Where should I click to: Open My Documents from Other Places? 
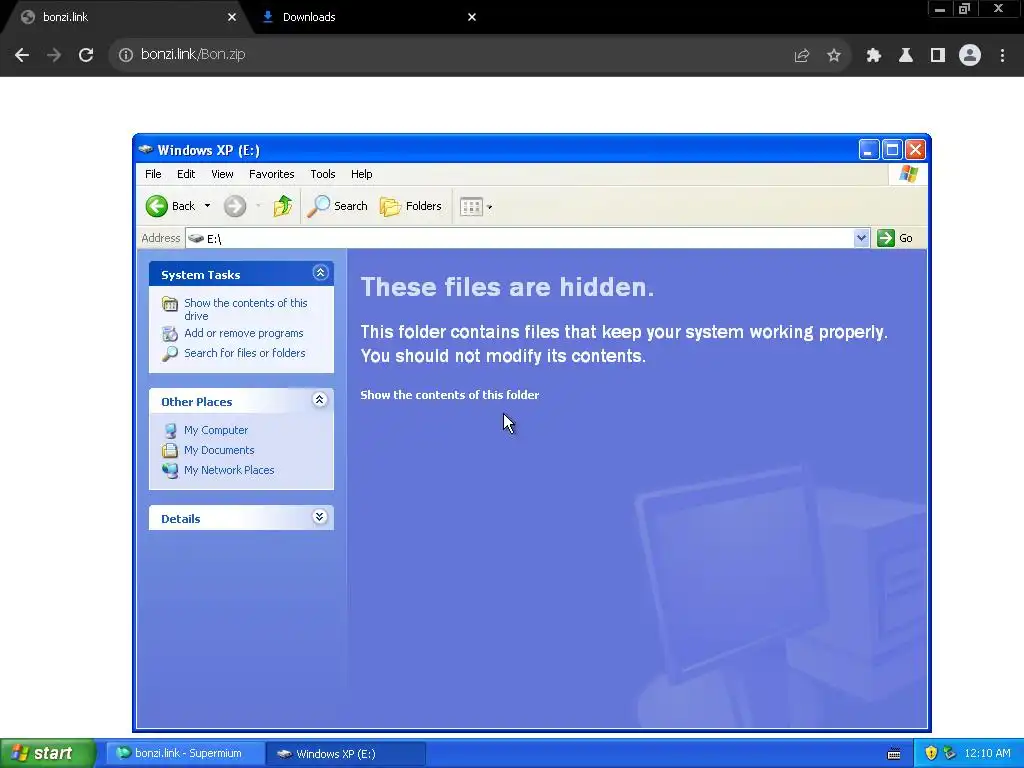(219, 450)
